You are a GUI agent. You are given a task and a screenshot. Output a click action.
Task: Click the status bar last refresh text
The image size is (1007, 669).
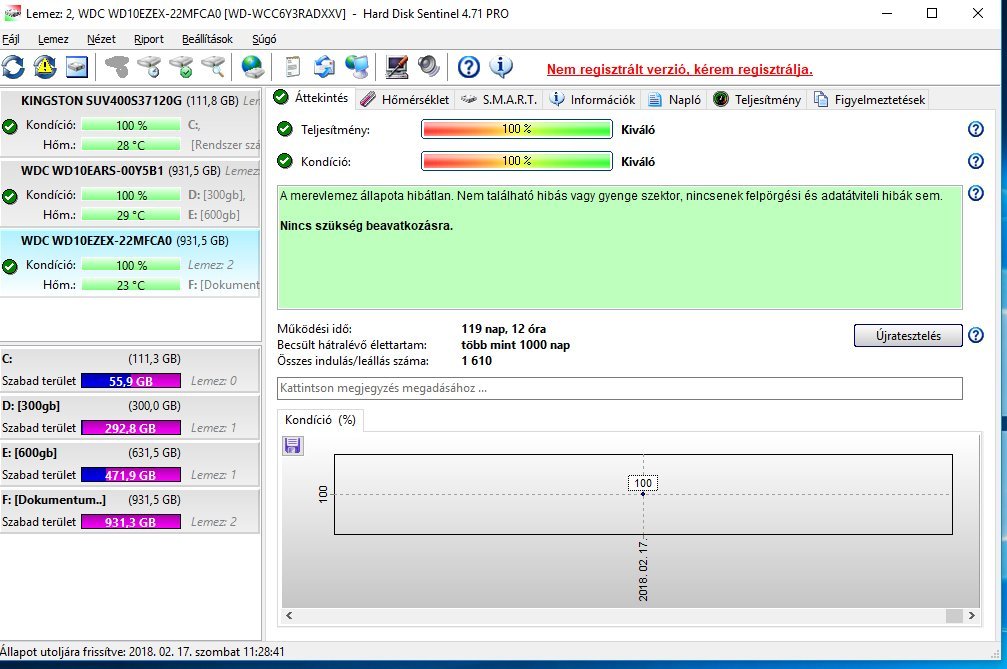point(143,652)
